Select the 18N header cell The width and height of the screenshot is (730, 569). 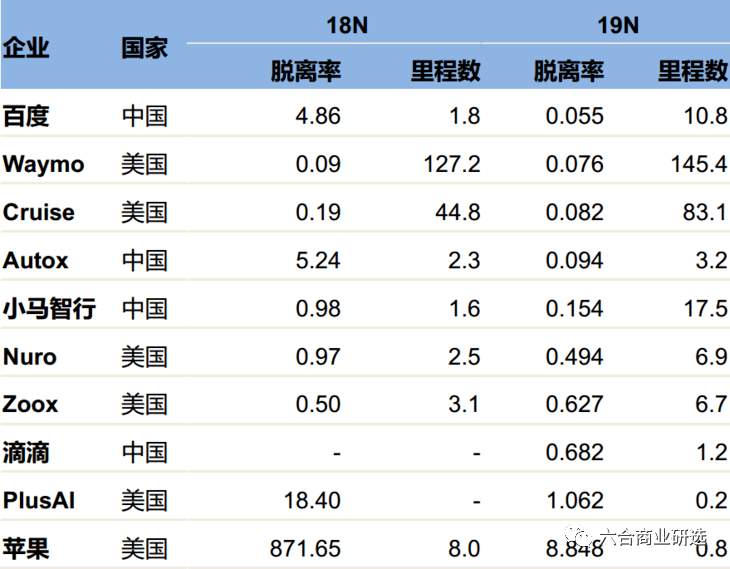pyautogui.click(x=347, y=25)
